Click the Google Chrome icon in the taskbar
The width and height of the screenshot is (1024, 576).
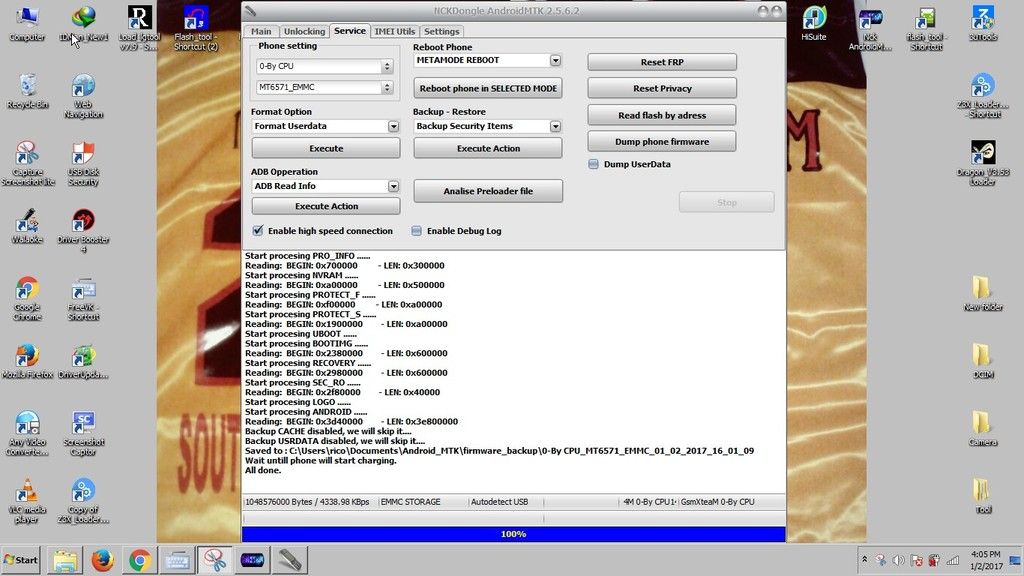click(138, 560)
